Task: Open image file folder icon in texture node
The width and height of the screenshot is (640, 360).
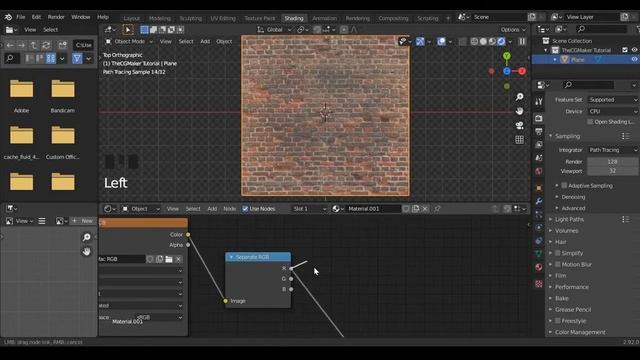Action: coord(169,259)
